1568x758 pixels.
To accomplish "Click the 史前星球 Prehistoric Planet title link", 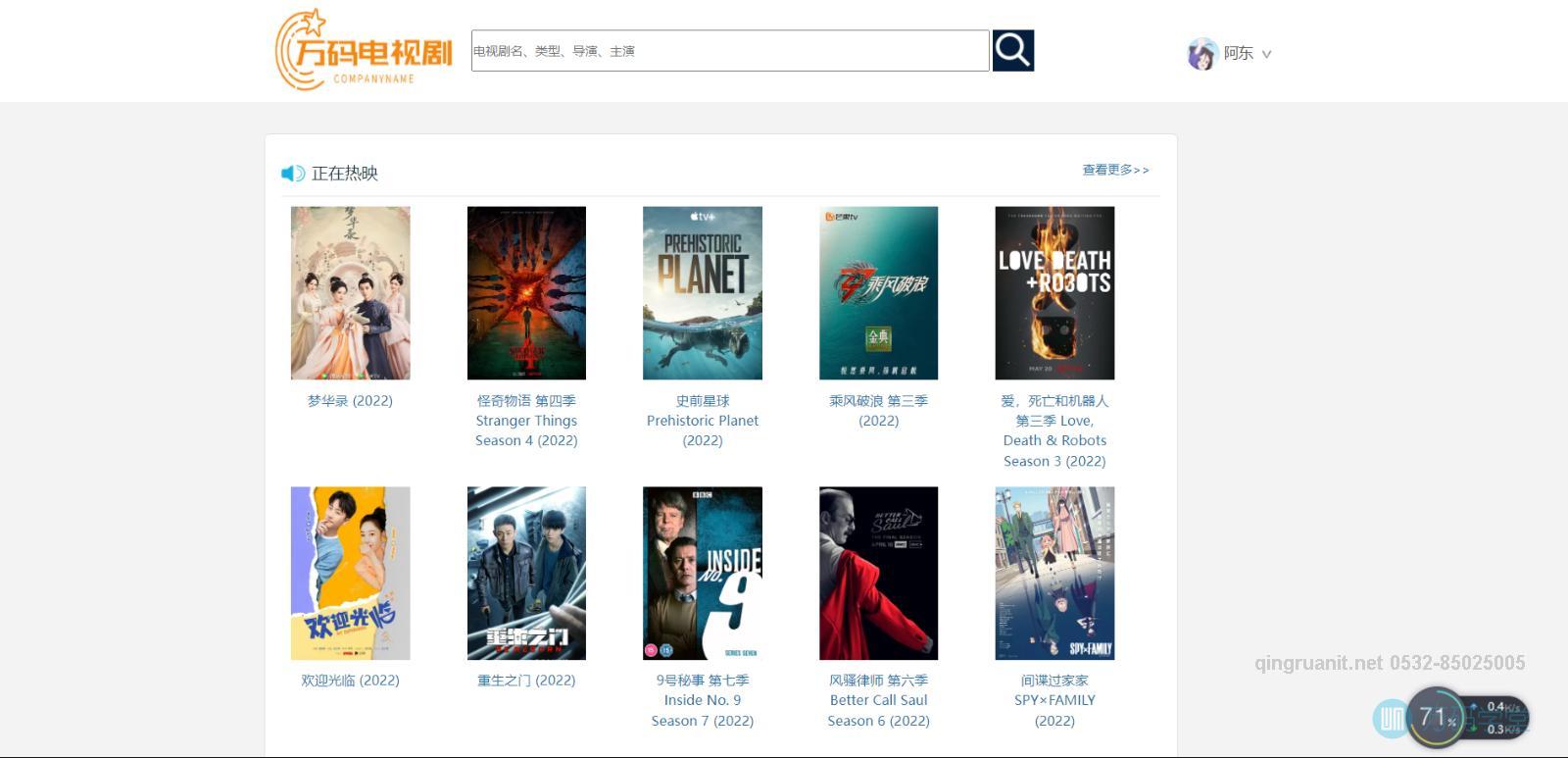I will (x=703, y=421).
